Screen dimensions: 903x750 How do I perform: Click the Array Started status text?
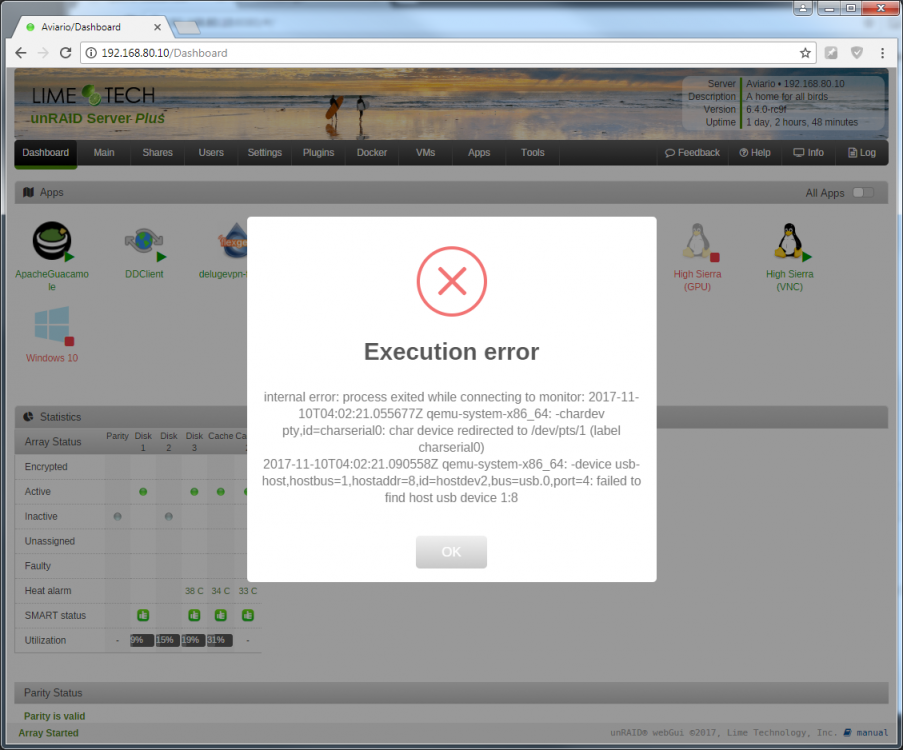[x=48, y=733]
